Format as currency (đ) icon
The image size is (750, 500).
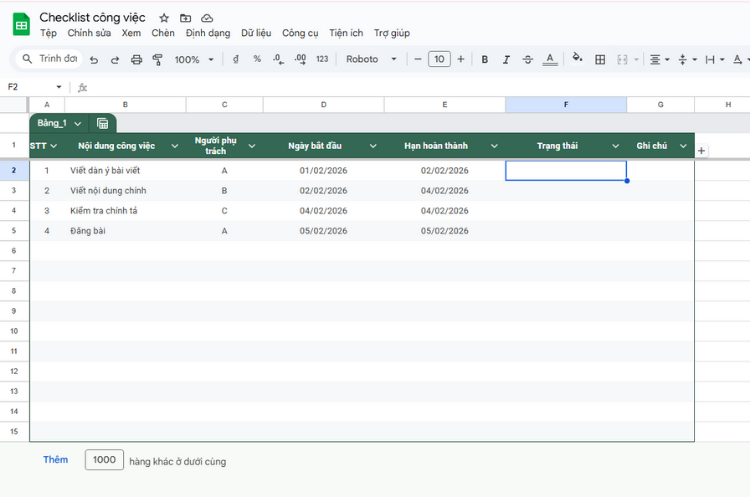235,59
